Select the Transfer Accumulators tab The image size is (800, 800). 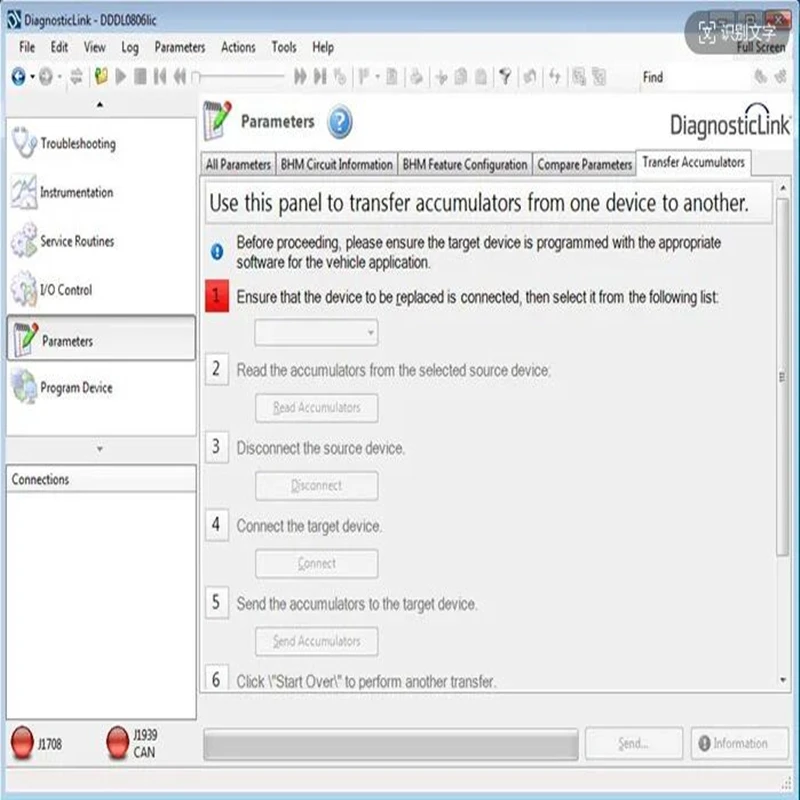pos(693,162)
